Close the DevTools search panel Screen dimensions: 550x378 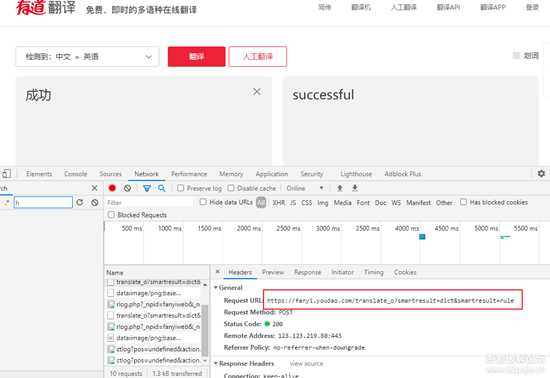(x=94, y=188)
